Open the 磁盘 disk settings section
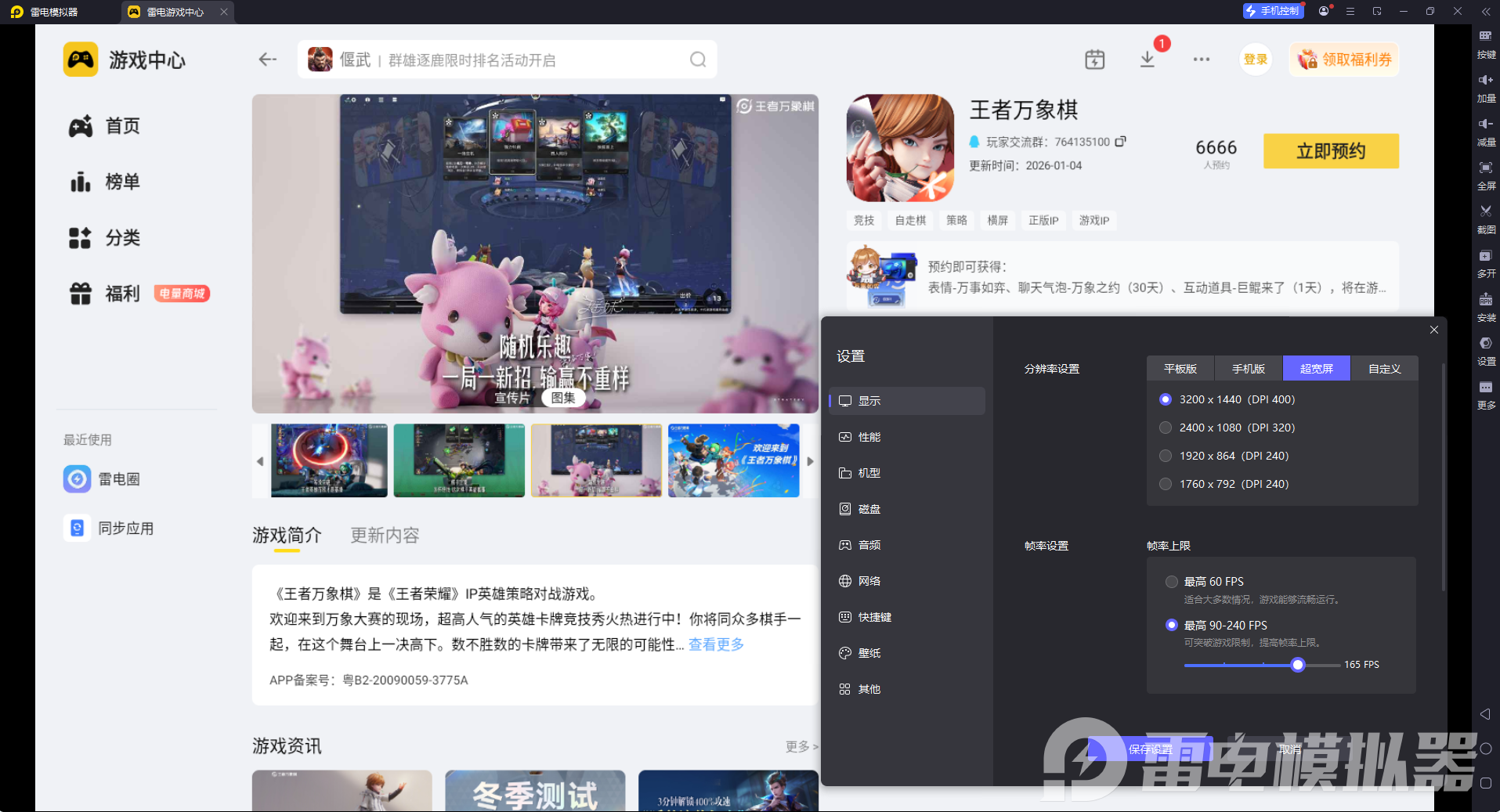Screen dimensions: 1500x812 coord(907,509)
